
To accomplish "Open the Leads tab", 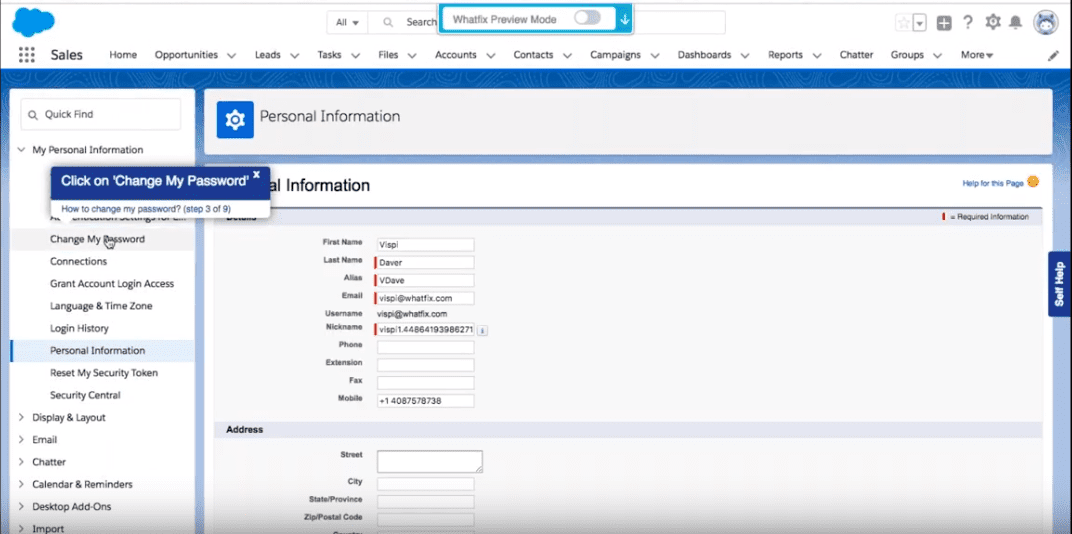I will pos(268,55).
